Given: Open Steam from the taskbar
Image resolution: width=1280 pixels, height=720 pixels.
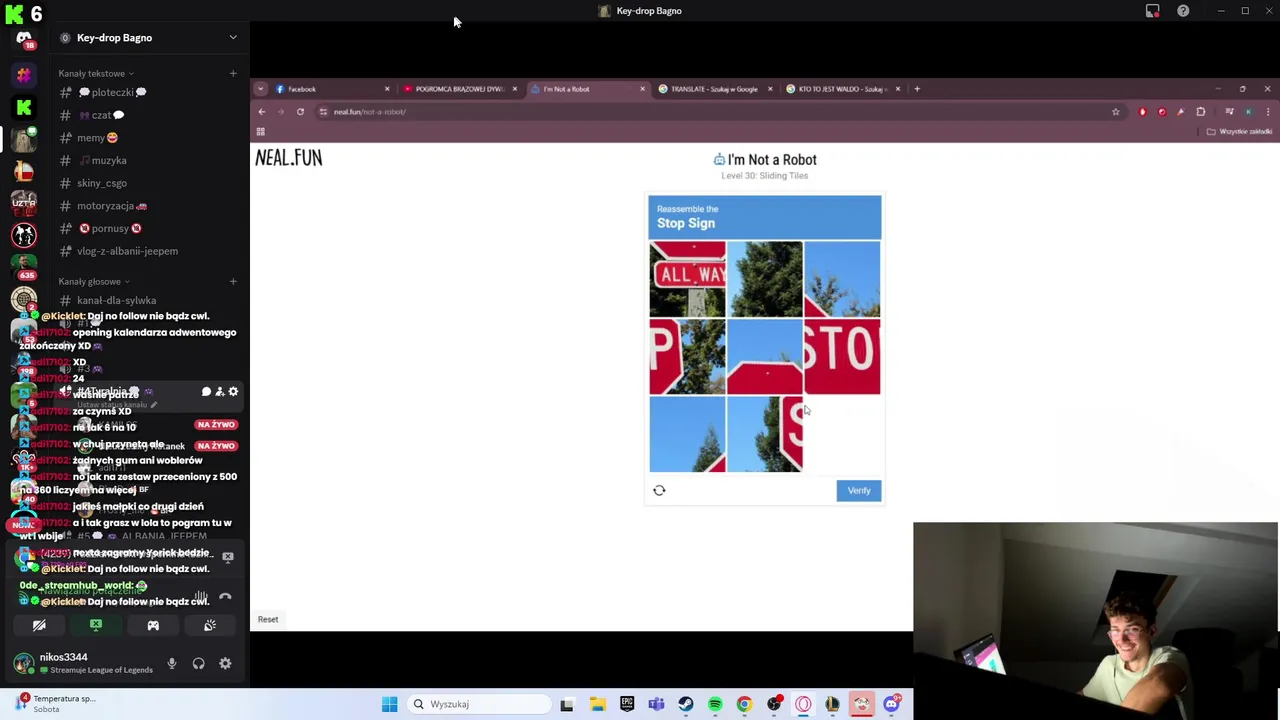Looking at the screenshot, I should tap(686, 704).
